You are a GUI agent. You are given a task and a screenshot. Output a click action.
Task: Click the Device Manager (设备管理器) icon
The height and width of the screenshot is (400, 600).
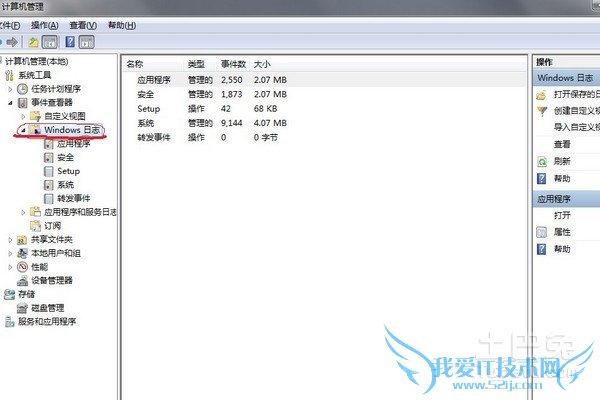(23, 281)
